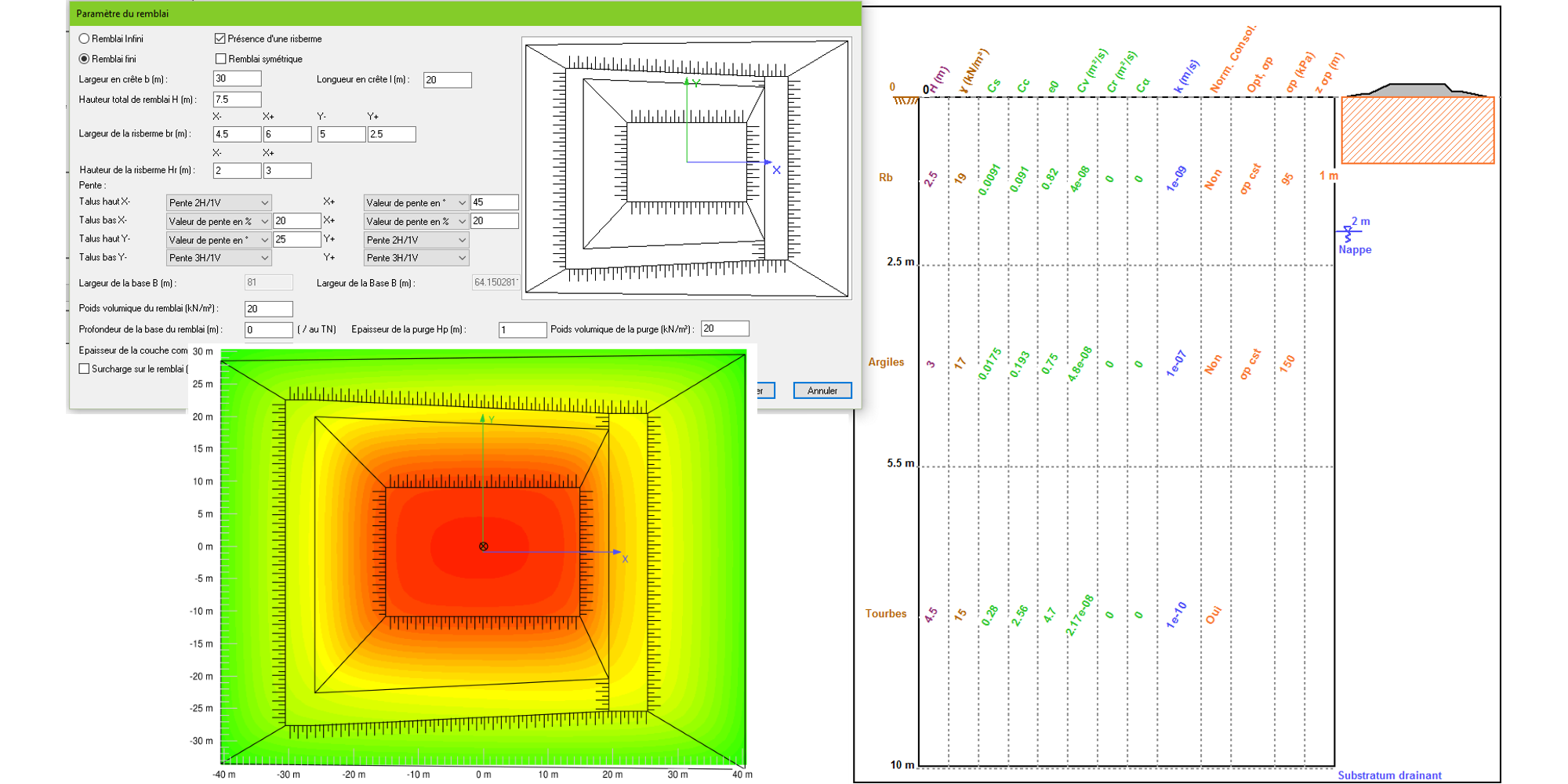Click the blue X axis arrow in the preview diagram

[766, 162]
